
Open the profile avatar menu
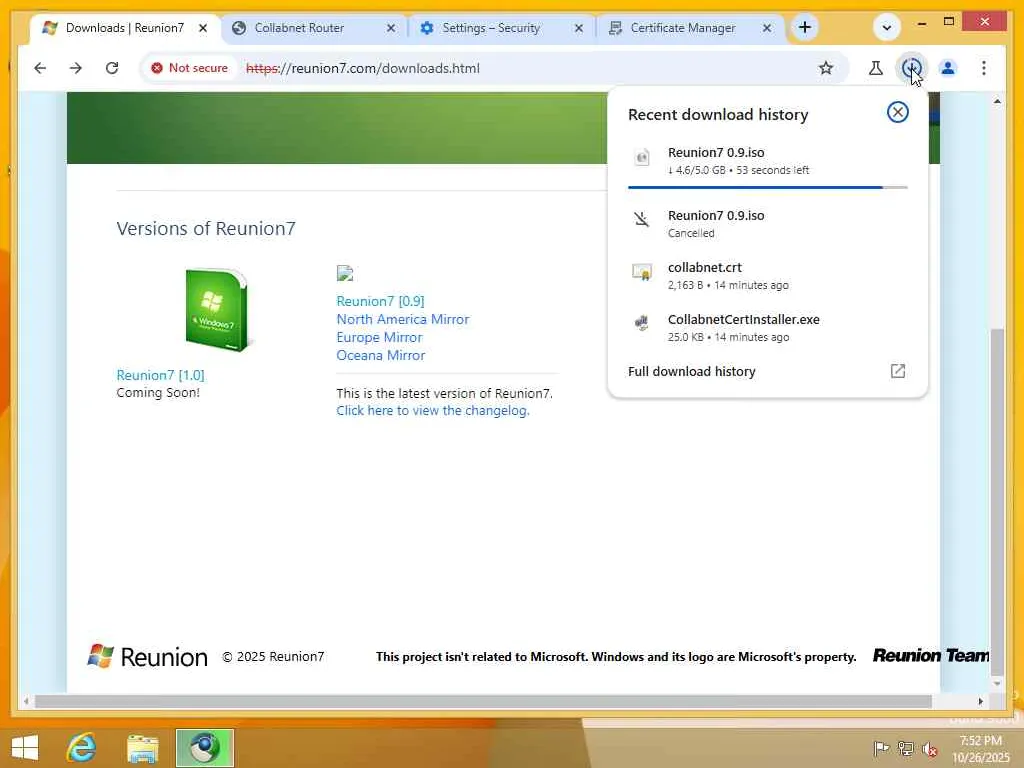click(948, 68)
